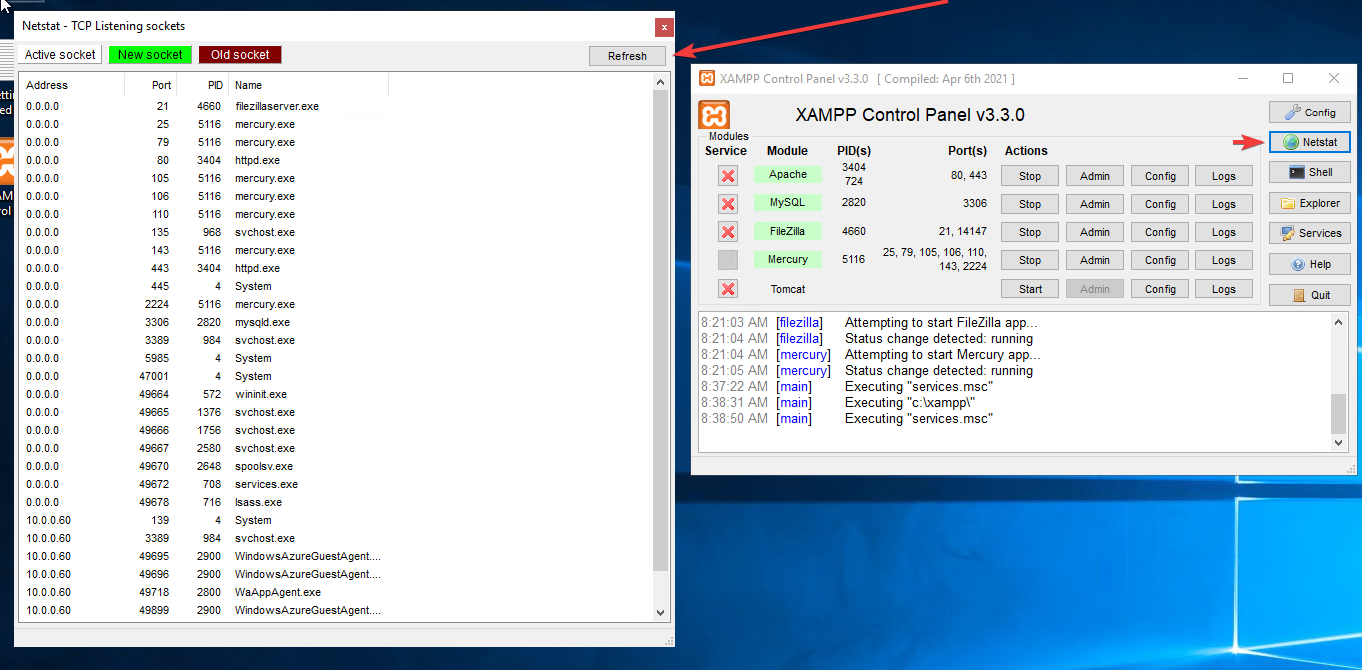
Task: Open MySQL Logs menu
Action: [1224, 204]
